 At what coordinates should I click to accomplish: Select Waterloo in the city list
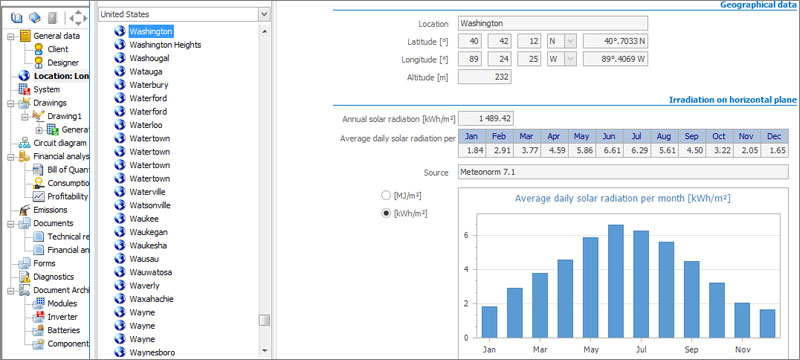point(146,125)
